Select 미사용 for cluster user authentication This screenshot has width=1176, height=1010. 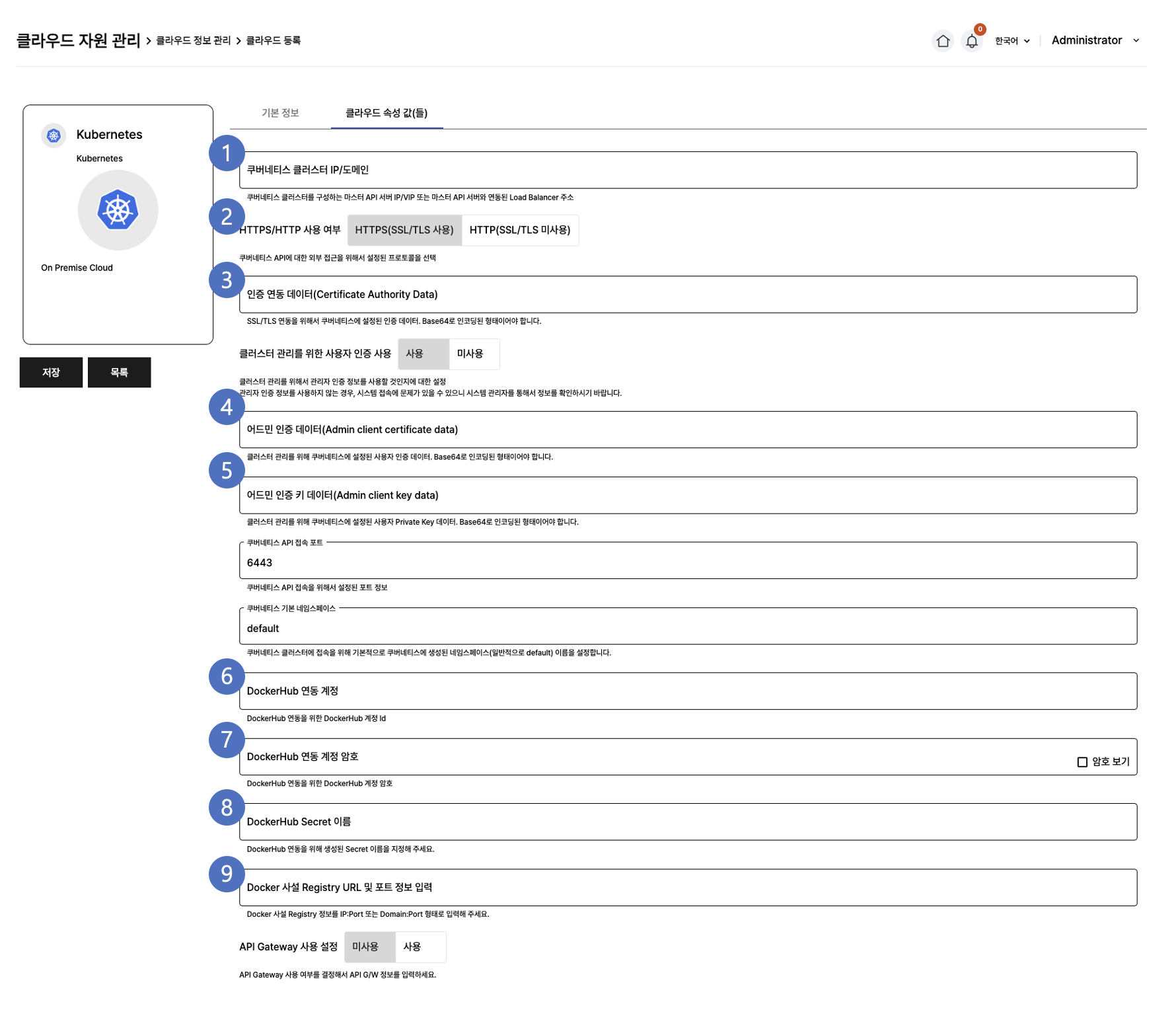[470, 354]
